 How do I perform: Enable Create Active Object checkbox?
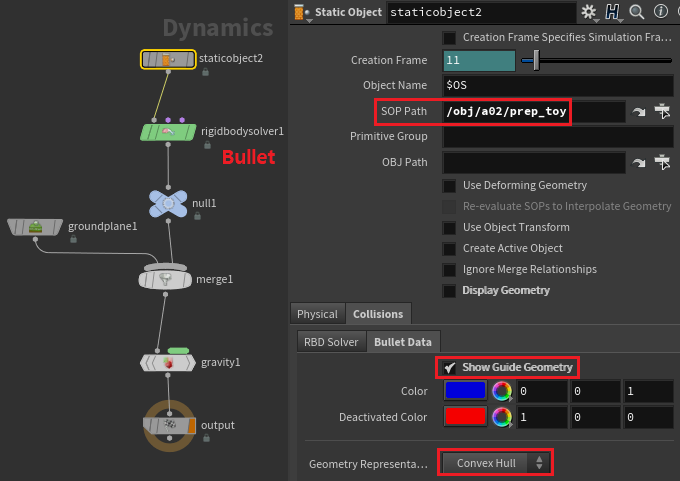pyautogui.click(x=449, y=249)
